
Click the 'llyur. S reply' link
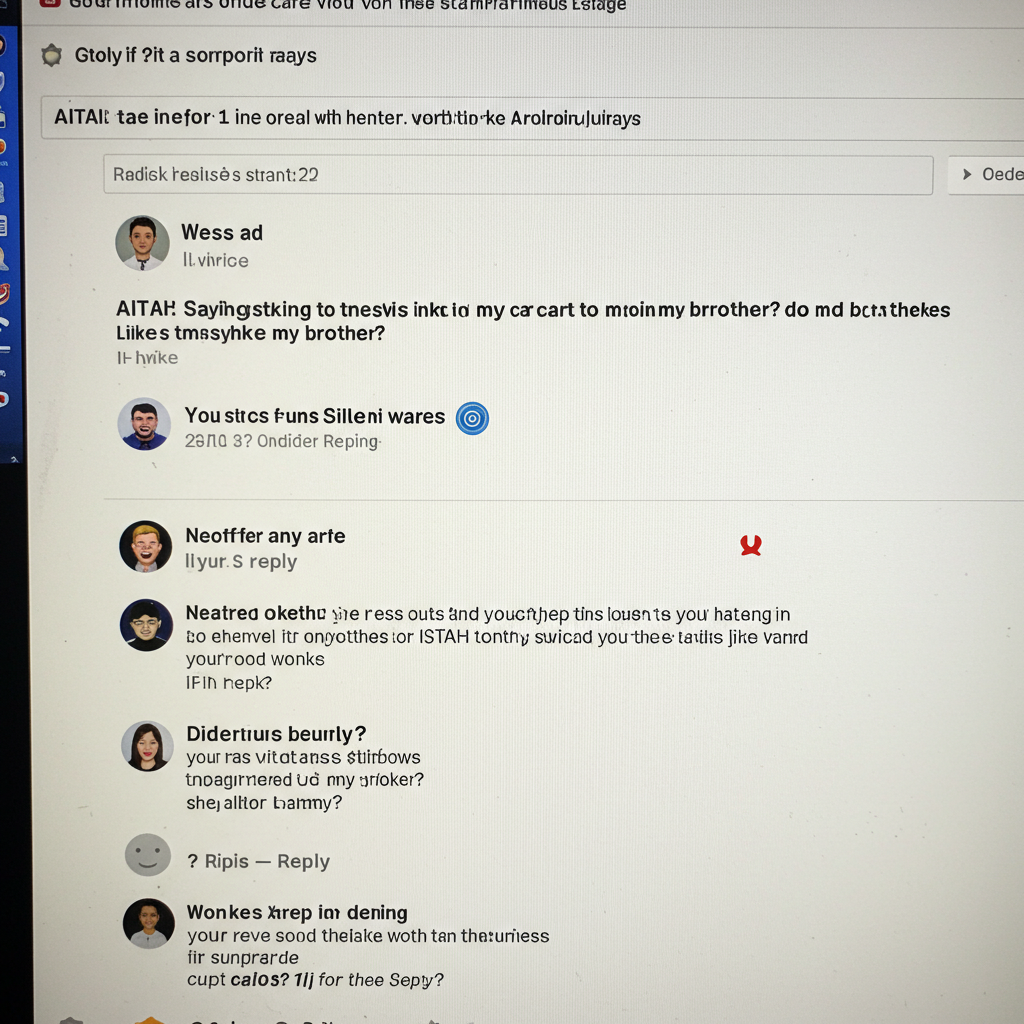pyautogui.click(x=241, y=562)
